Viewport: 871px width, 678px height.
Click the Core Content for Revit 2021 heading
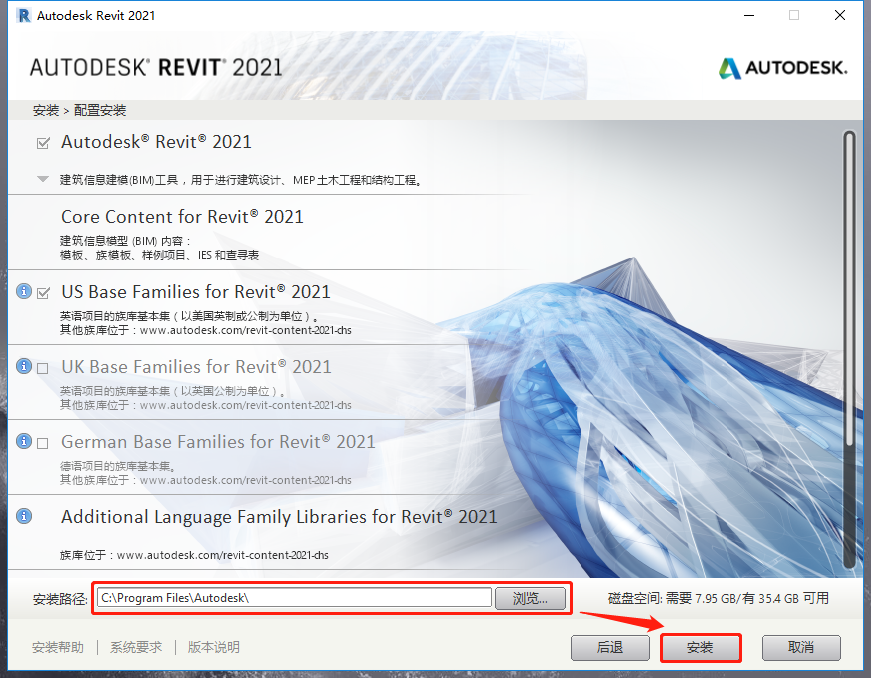pyautogui.click(x=182, y=217)
